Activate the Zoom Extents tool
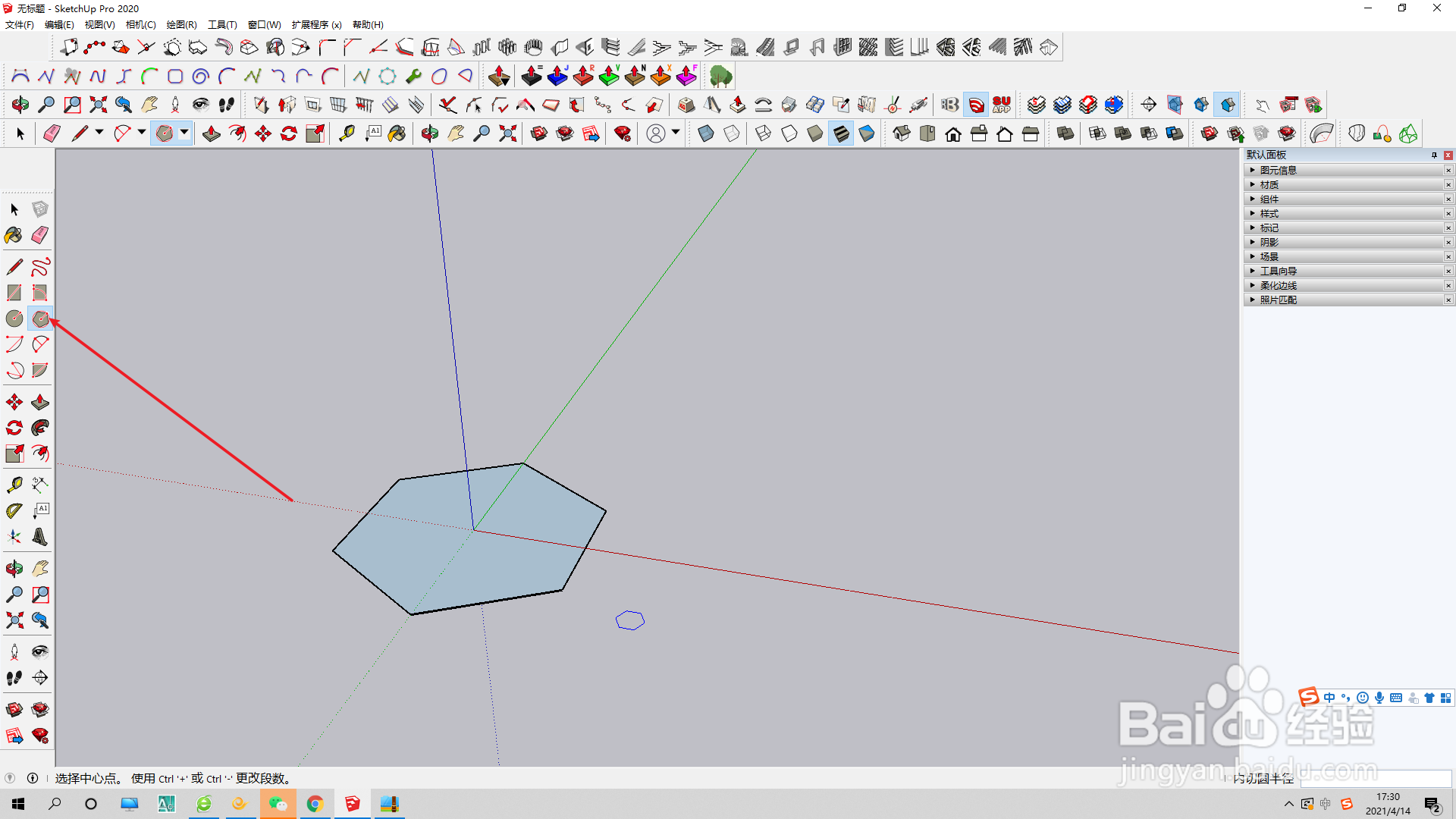The image size is (1456, 819). 14,620
